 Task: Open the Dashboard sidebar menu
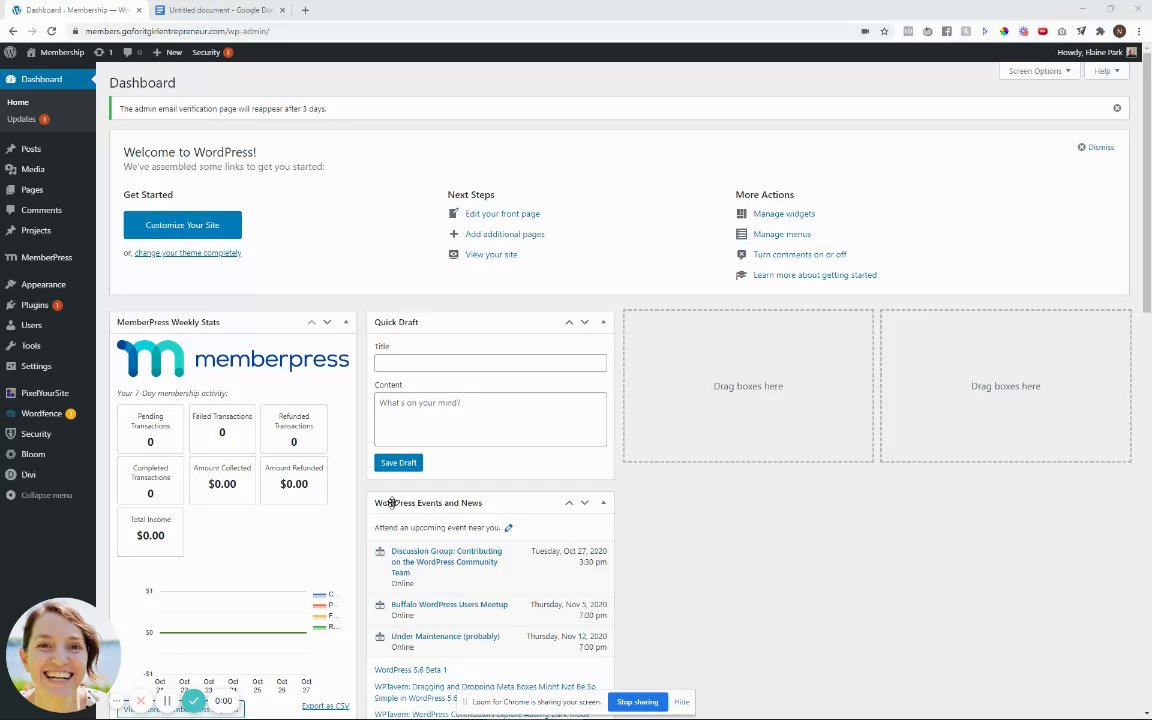pyautogui.click(x=48, y=79)
